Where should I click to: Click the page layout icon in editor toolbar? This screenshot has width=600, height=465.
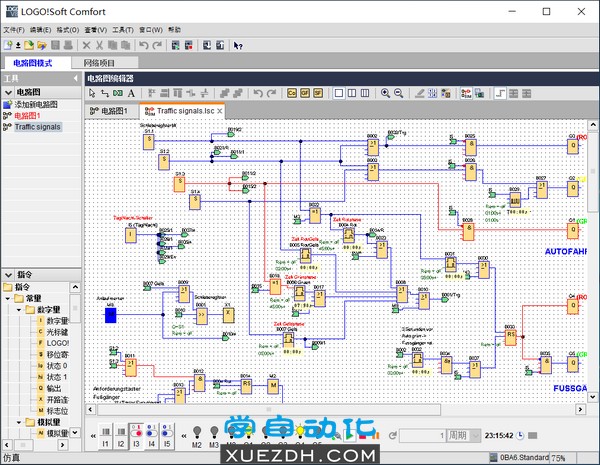[433, 93]
